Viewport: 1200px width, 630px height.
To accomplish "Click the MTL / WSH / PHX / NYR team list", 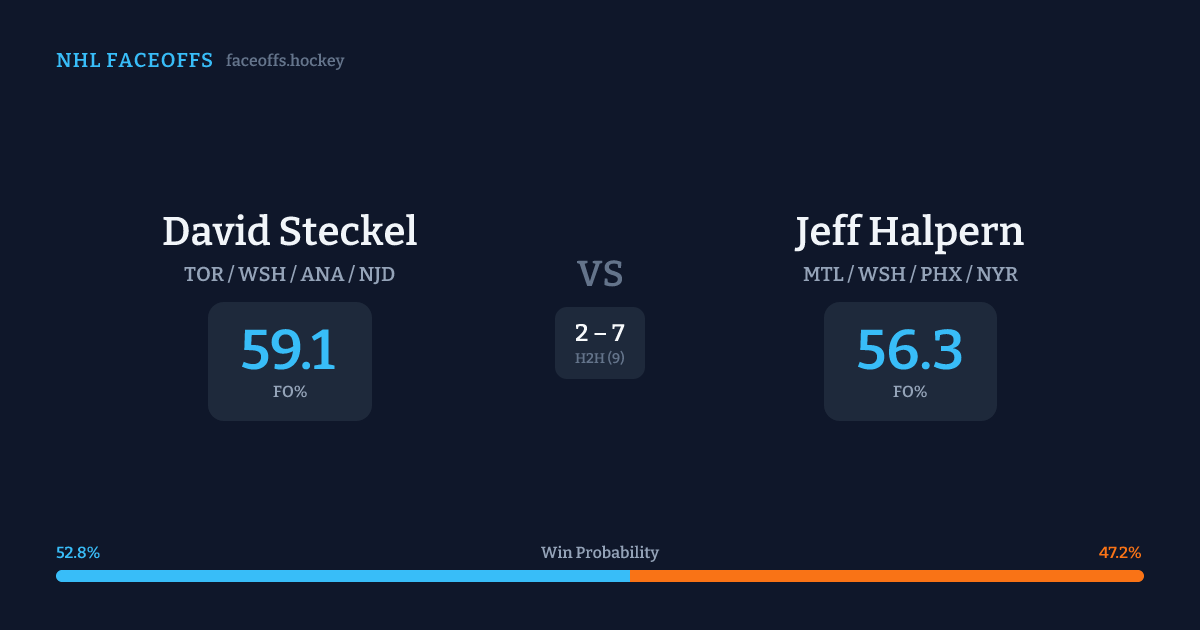I will (910, 274).
